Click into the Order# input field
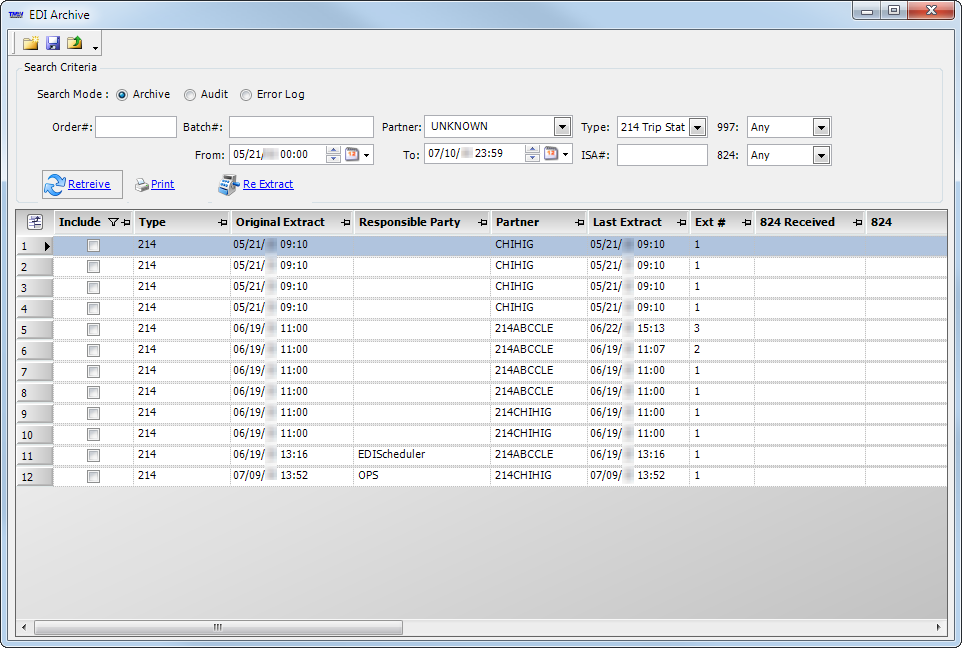The height and width of the screenshot is (648, 962). (x=136, y=127)
